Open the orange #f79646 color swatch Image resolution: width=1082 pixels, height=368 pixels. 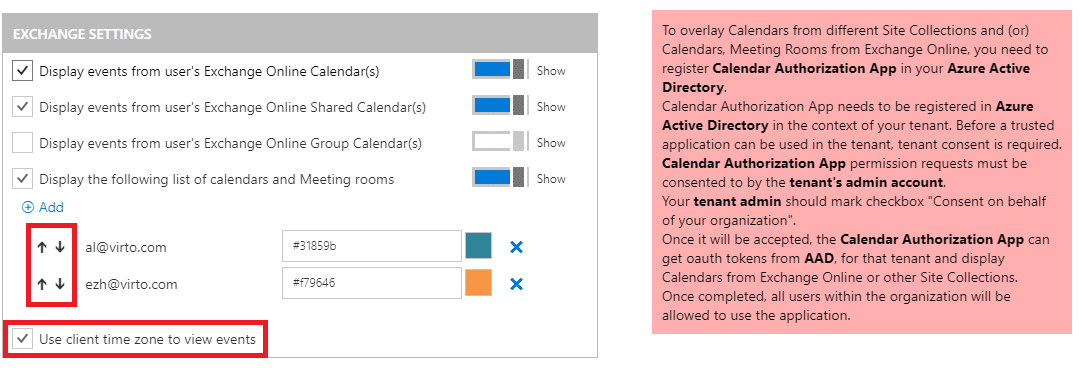479,283
